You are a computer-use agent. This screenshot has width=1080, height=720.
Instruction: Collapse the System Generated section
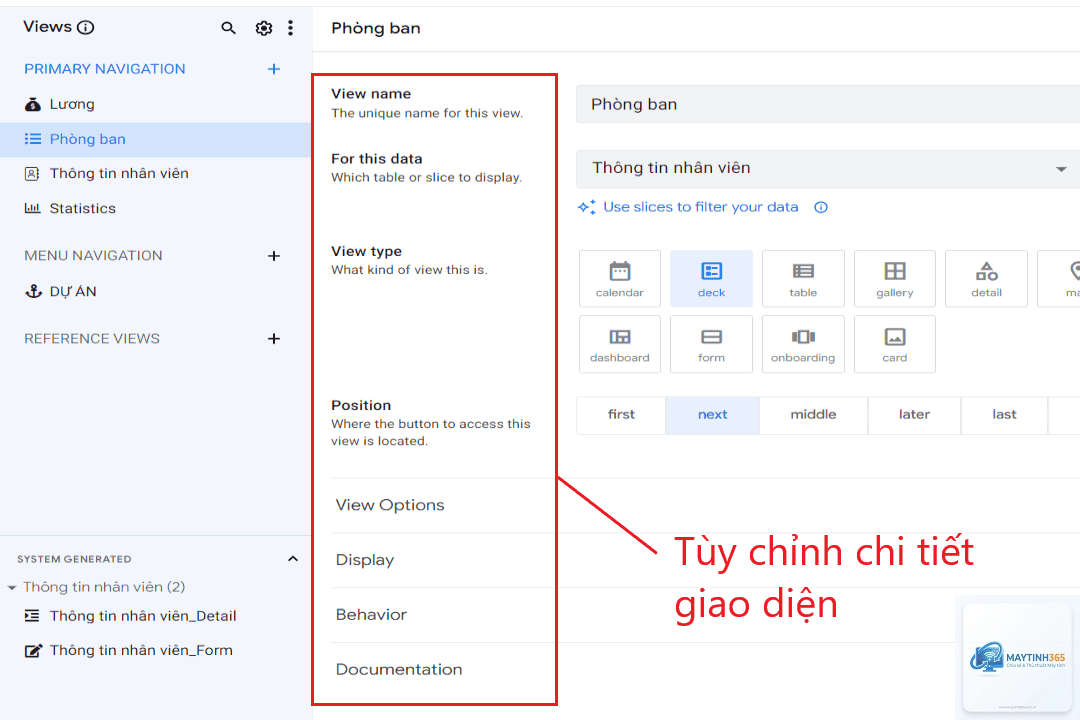pos(293,559)
